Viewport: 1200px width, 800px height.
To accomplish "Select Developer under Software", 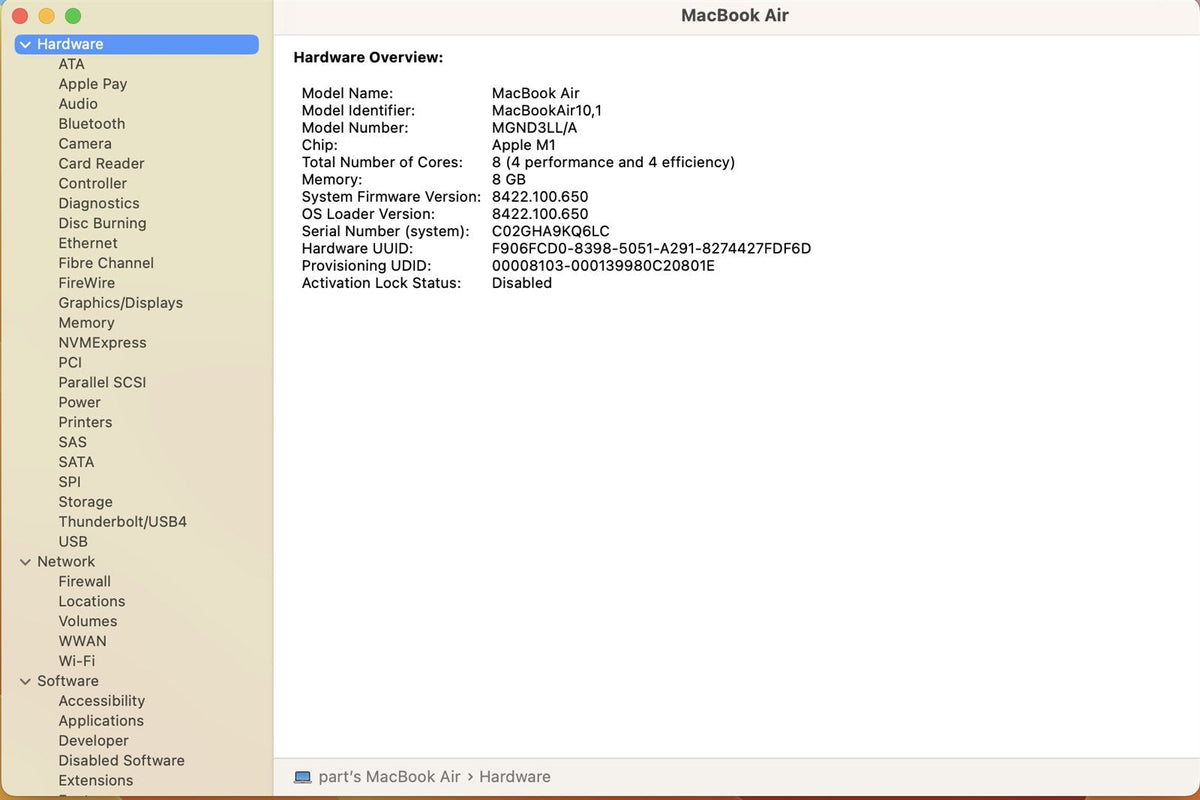I will pos(94,741).
